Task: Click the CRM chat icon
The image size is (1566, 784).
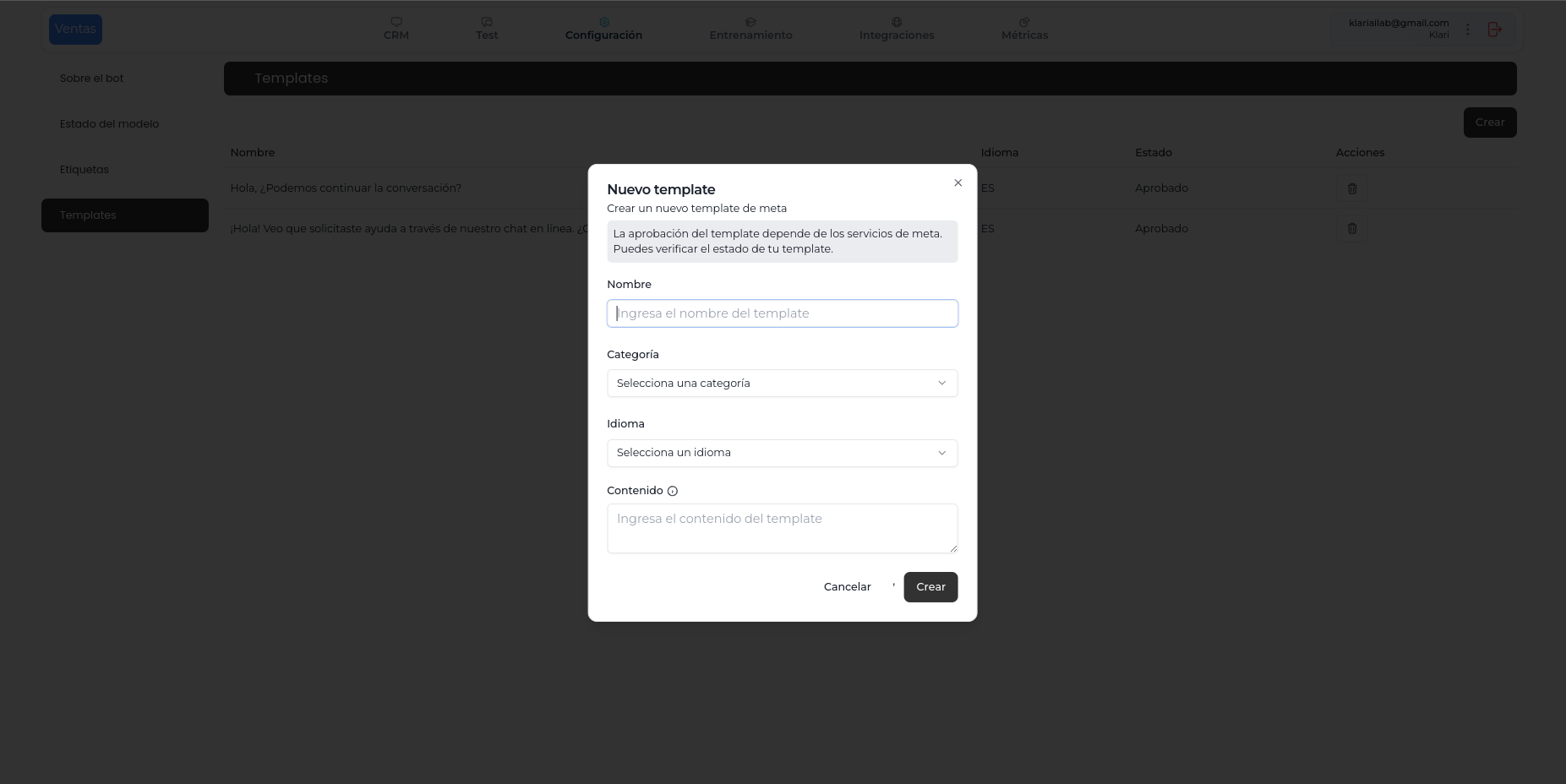Action: (x=396, y=22)
